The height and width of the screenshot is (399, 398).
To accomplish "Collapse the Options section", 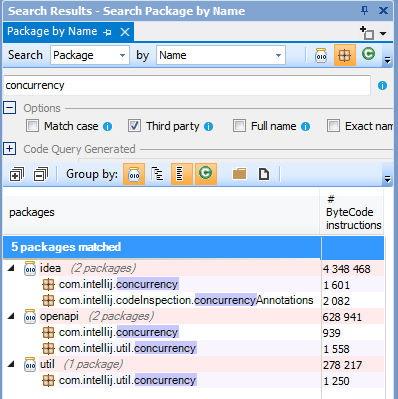I will click(x=10, y=108).
